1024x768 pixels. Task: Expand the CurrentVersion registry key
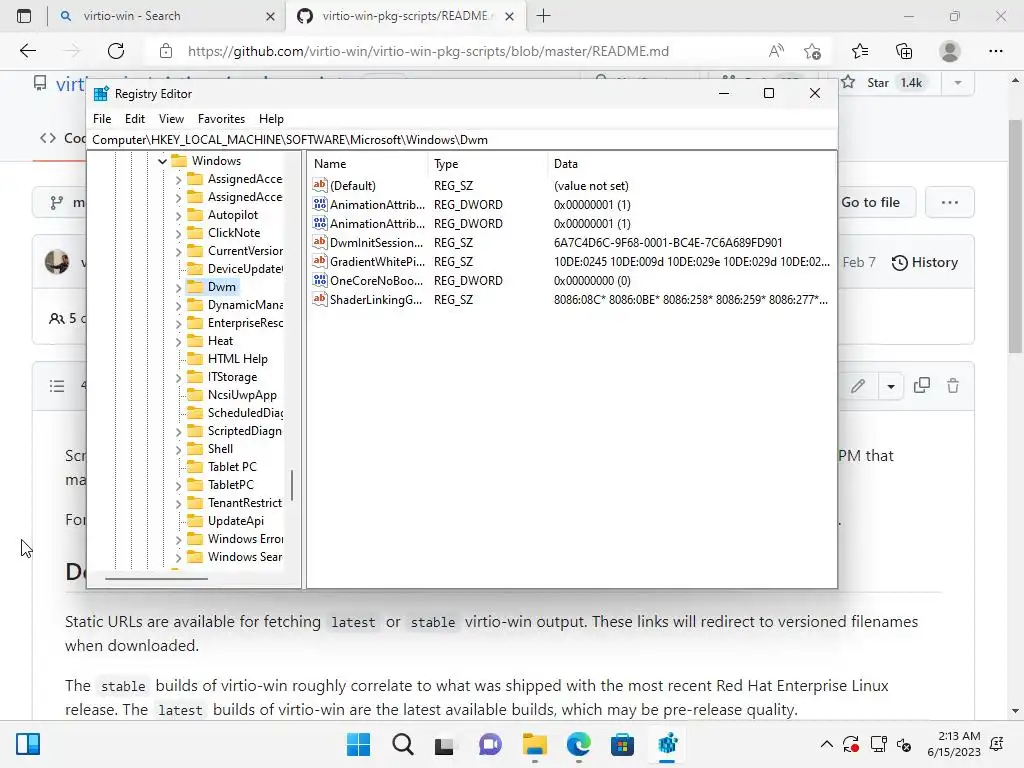[178, 251]
